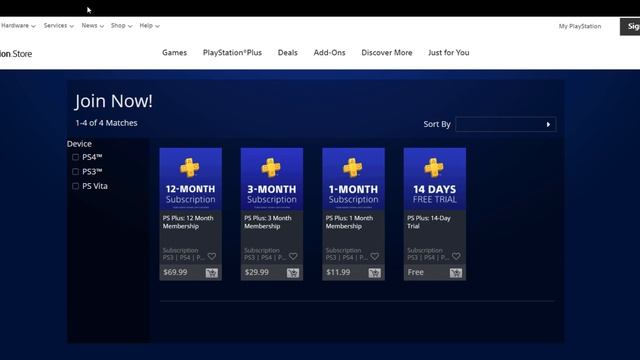The image size is (640, 360).
Task: Open PS Plus: 14-Day Trial title
Action: 429,222
